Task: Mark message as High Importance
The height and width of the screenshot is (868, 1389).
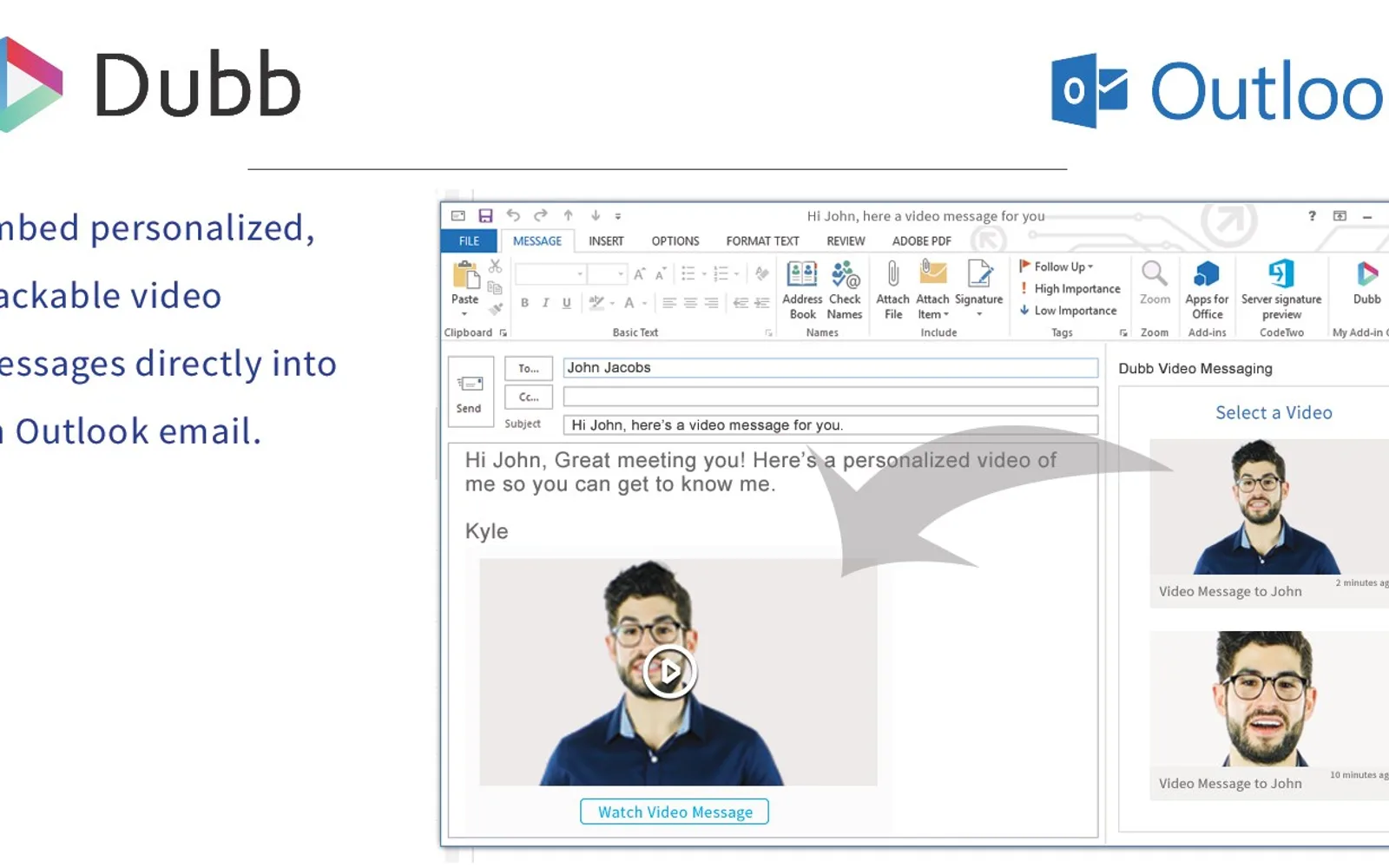Action: [x=1070, y=288]
